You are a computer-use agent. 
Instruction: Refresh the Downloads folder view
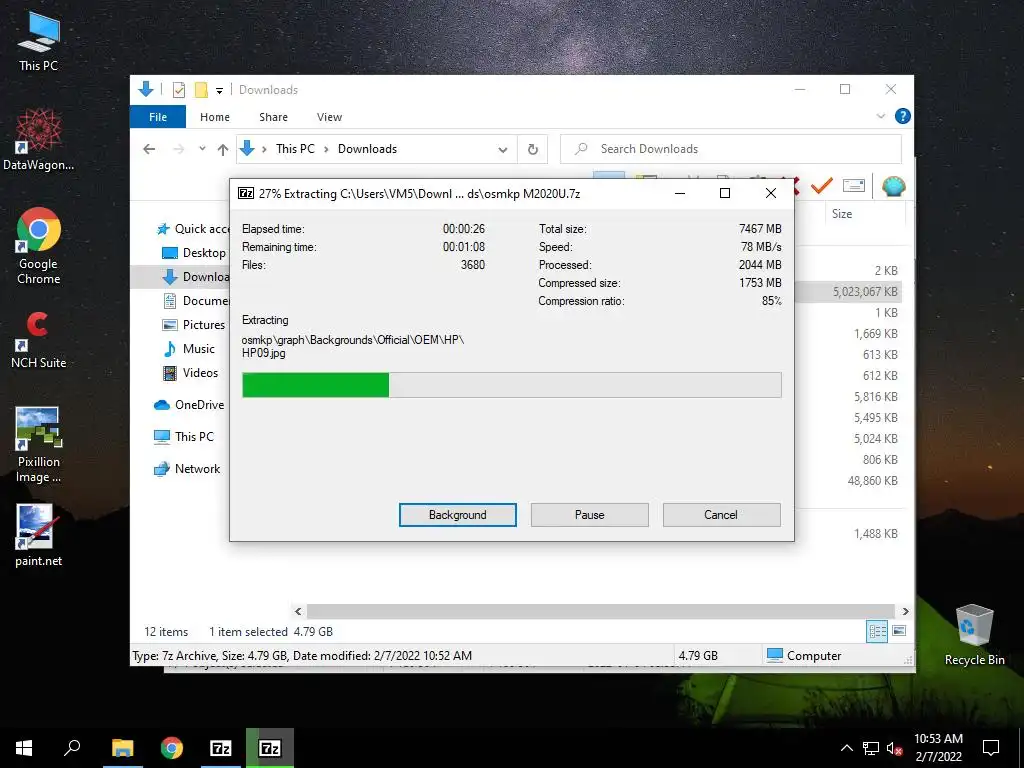pyautogui.click(x=533, y=150)
